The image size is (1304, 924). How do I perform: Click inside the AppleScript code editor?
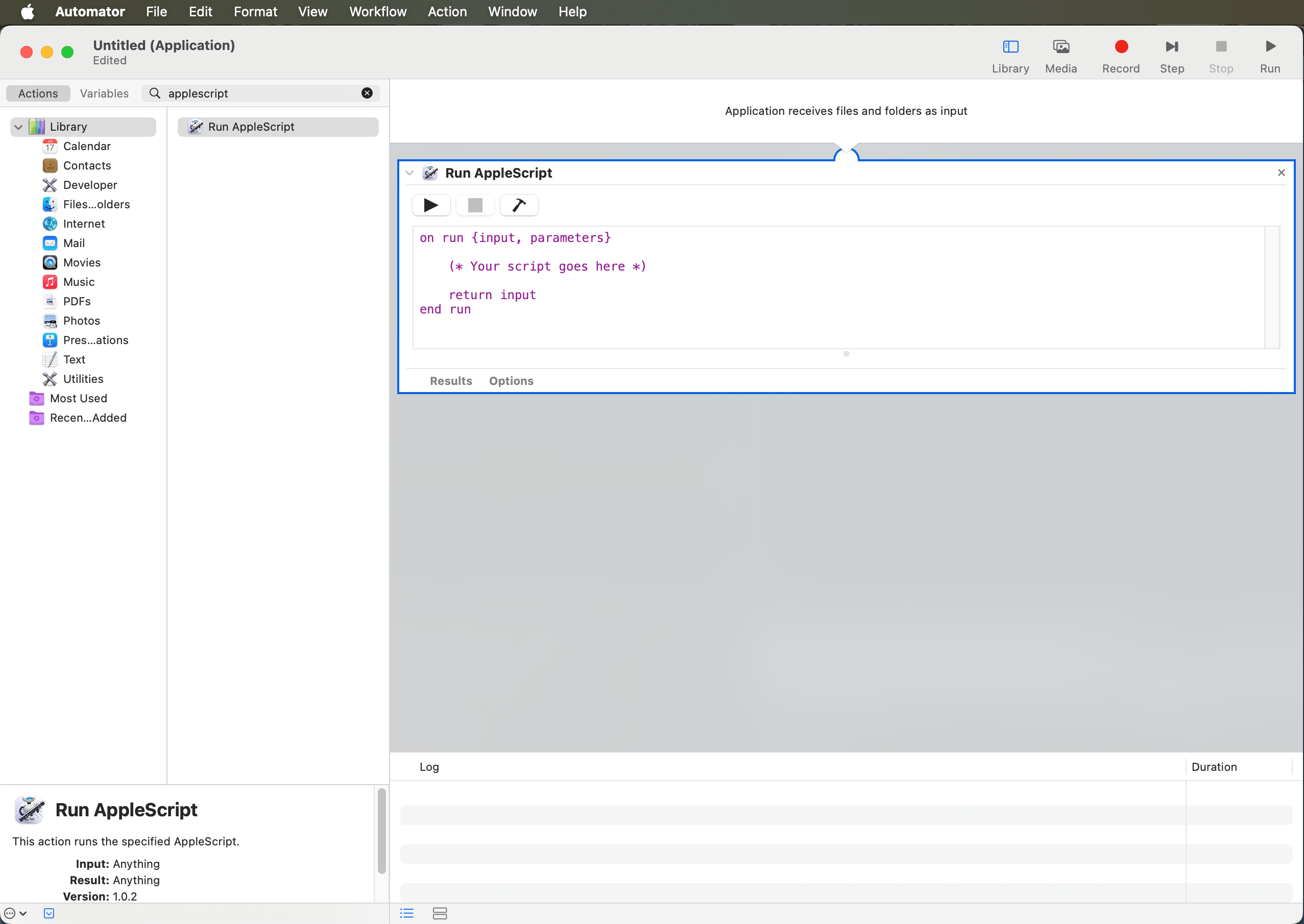point(838,287)
